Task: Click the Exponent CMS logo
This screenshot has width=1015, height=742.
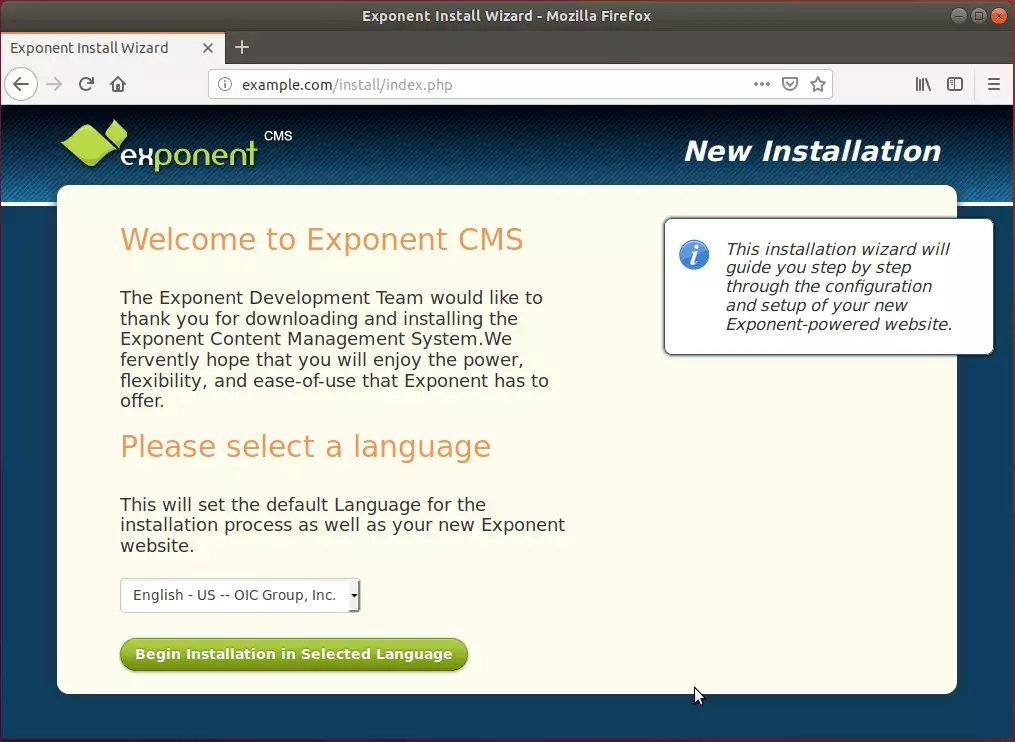Action: (x=176, y=146)
